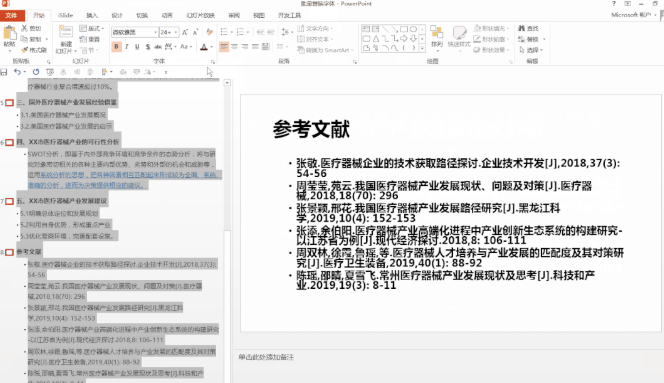Click the notes field below the slide
This screenshot has width=664, height=383.
point(449,357)
